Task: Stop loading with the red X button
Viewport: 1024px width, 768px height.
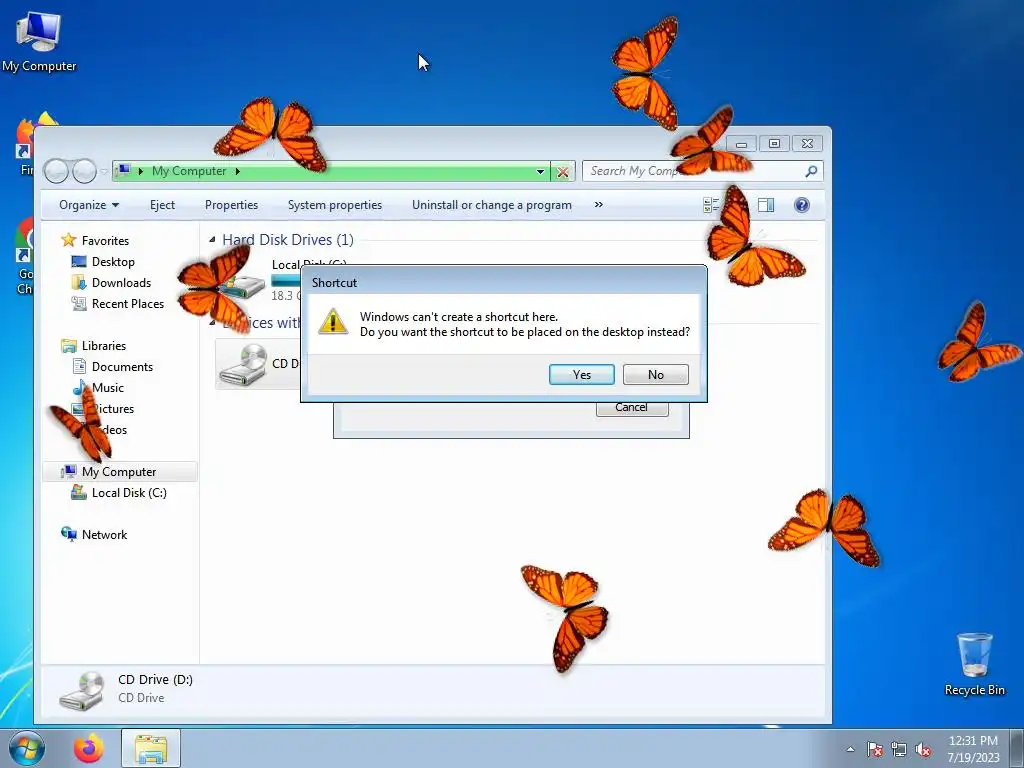Action: [x=562, y=172]
